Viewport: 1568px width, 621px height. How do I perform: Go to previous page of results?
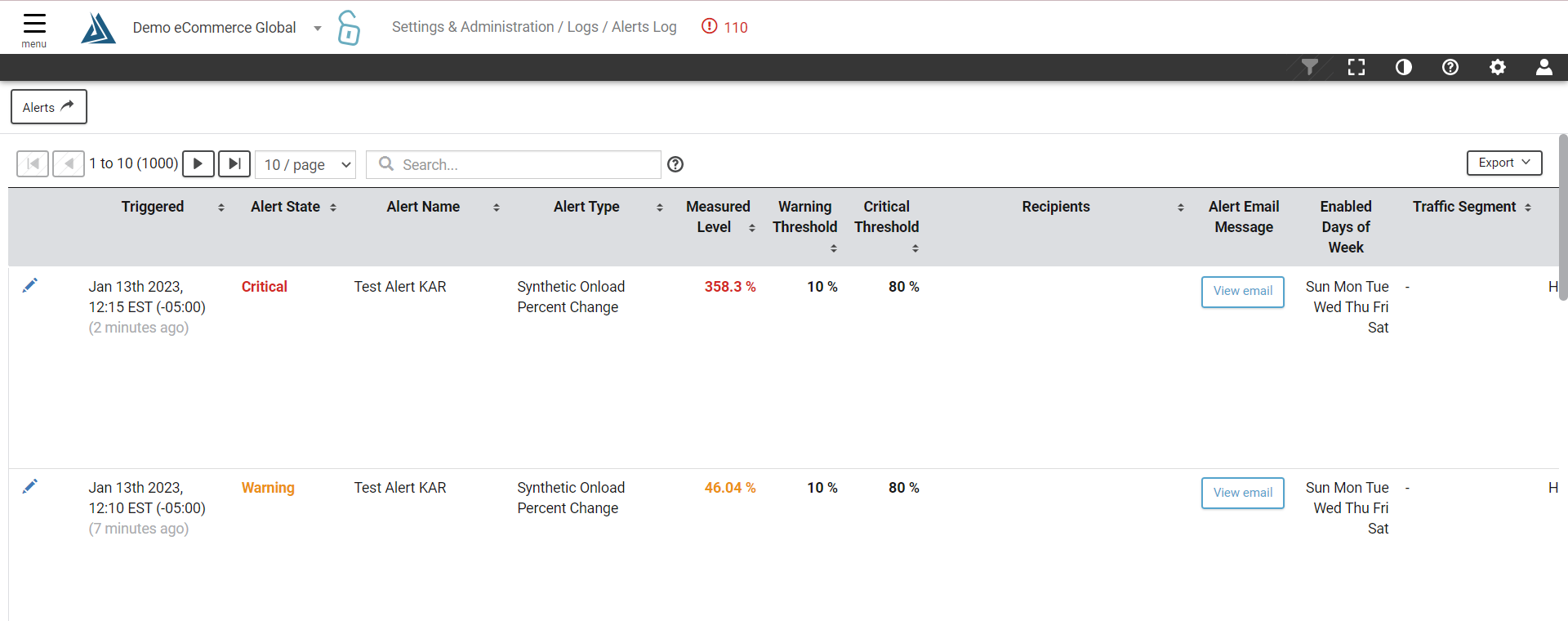(x=69, y=163)
